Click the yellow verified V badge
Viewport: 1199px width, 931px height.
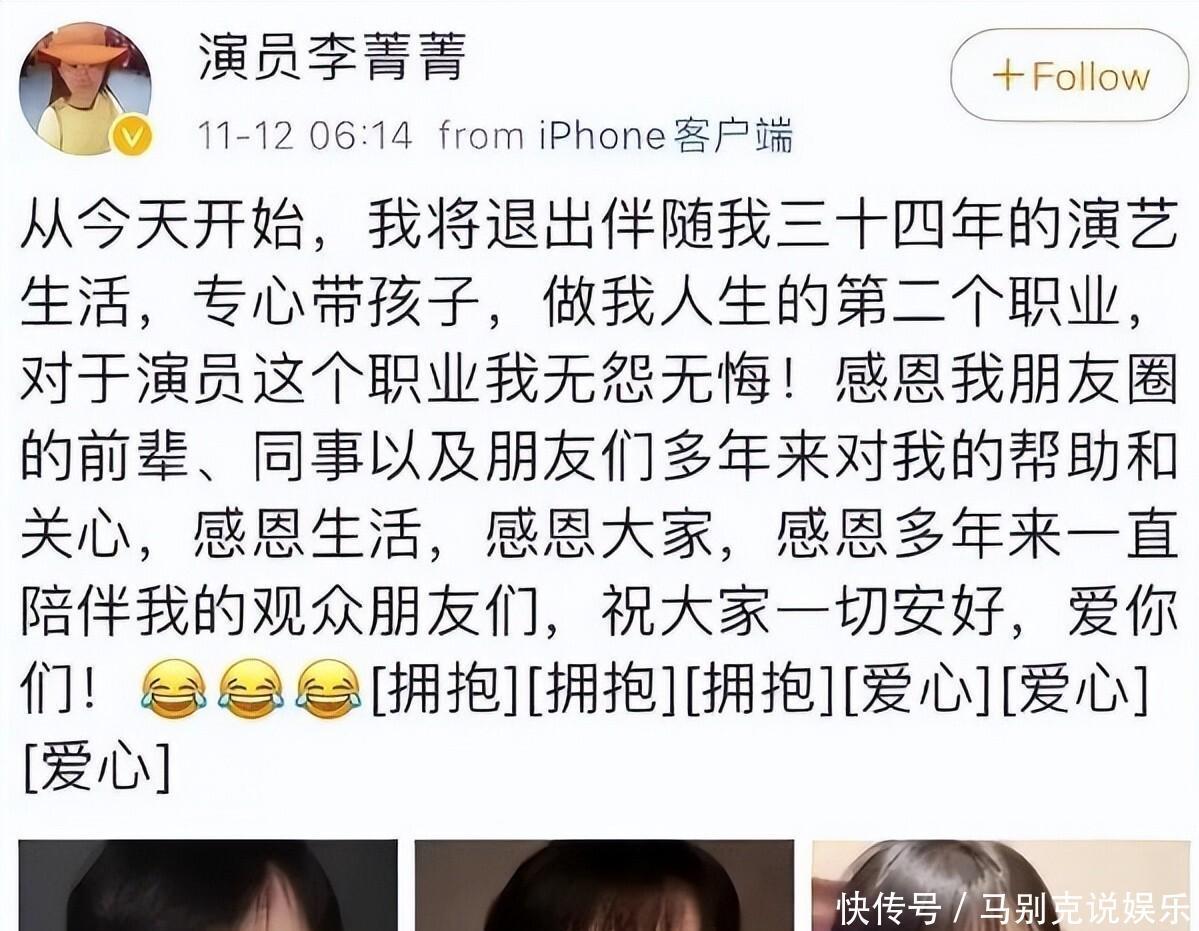132,136
